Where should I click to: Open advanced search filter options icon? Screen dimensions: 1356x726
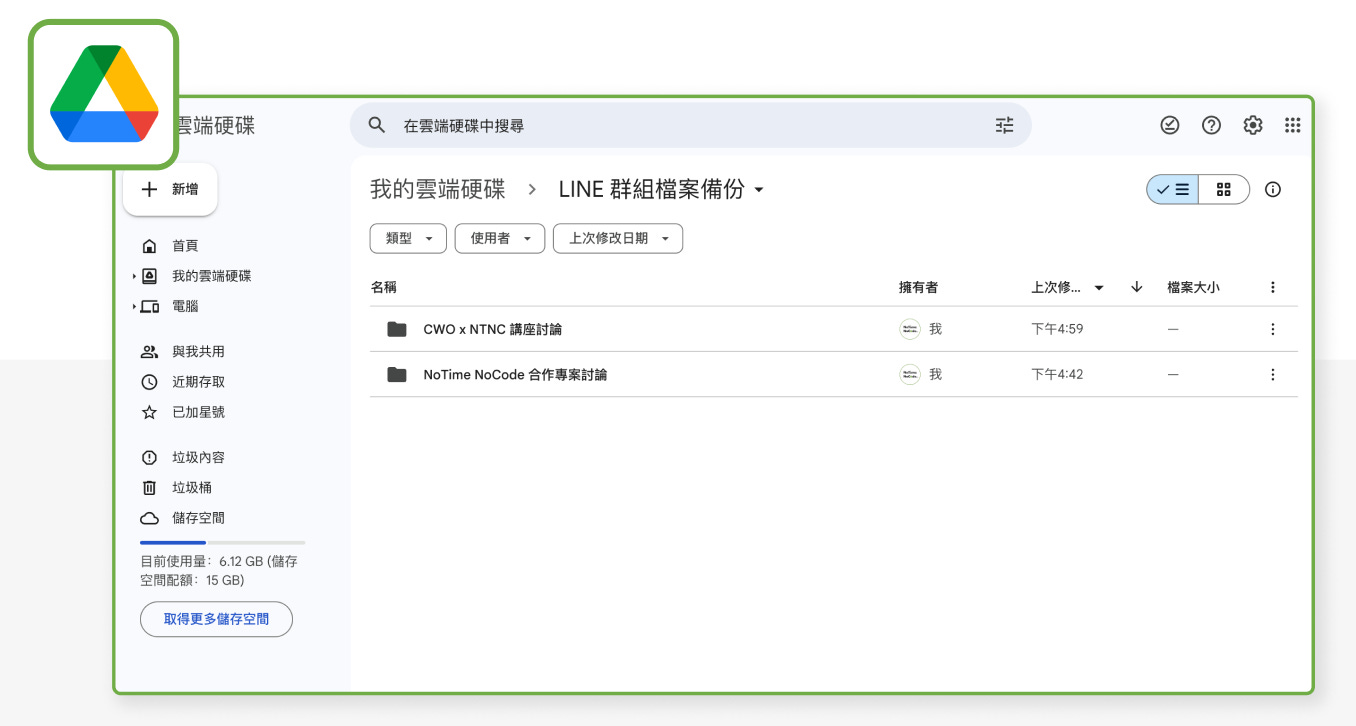(1004, 125)
